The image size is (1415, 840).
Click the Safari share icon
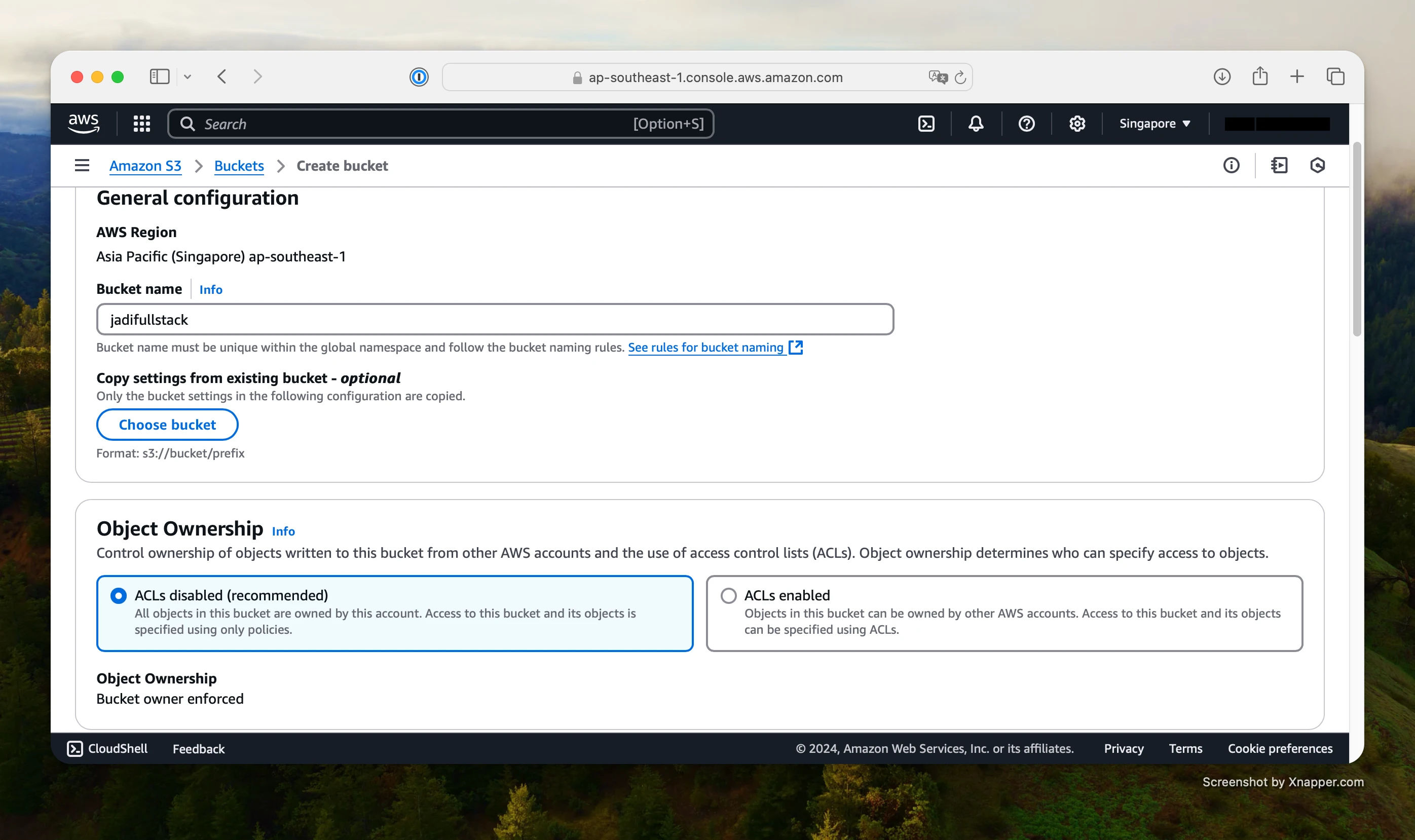(x=1260, y=76)
